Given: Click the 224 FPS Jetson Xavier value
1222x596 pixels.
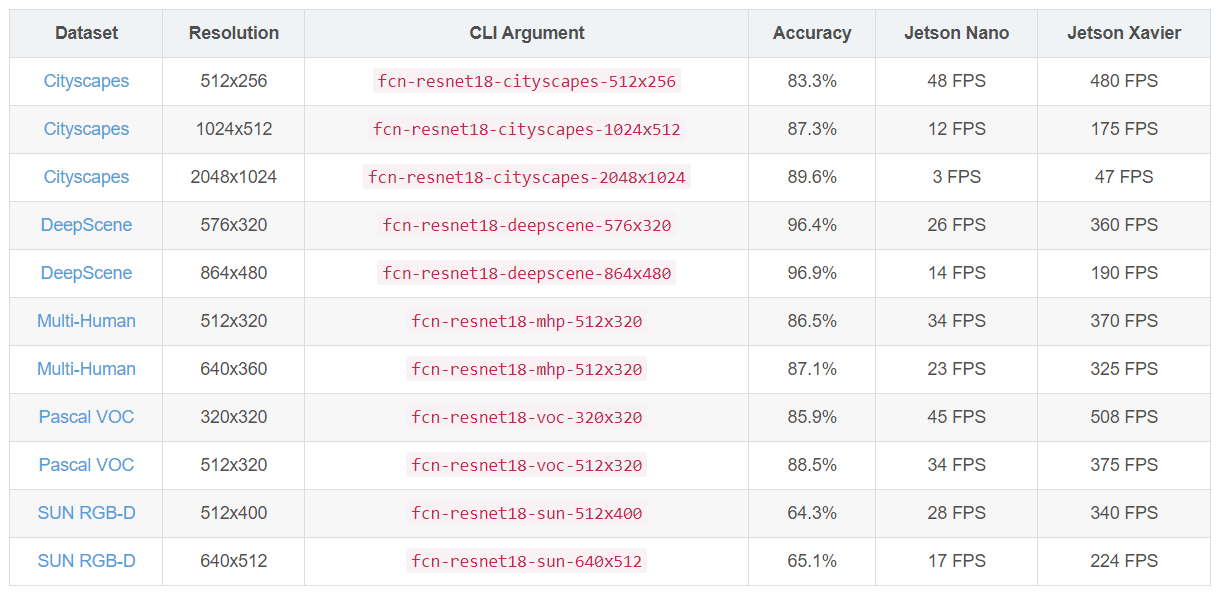Looking at the screenshot, I should click(x=1124, y=561).
